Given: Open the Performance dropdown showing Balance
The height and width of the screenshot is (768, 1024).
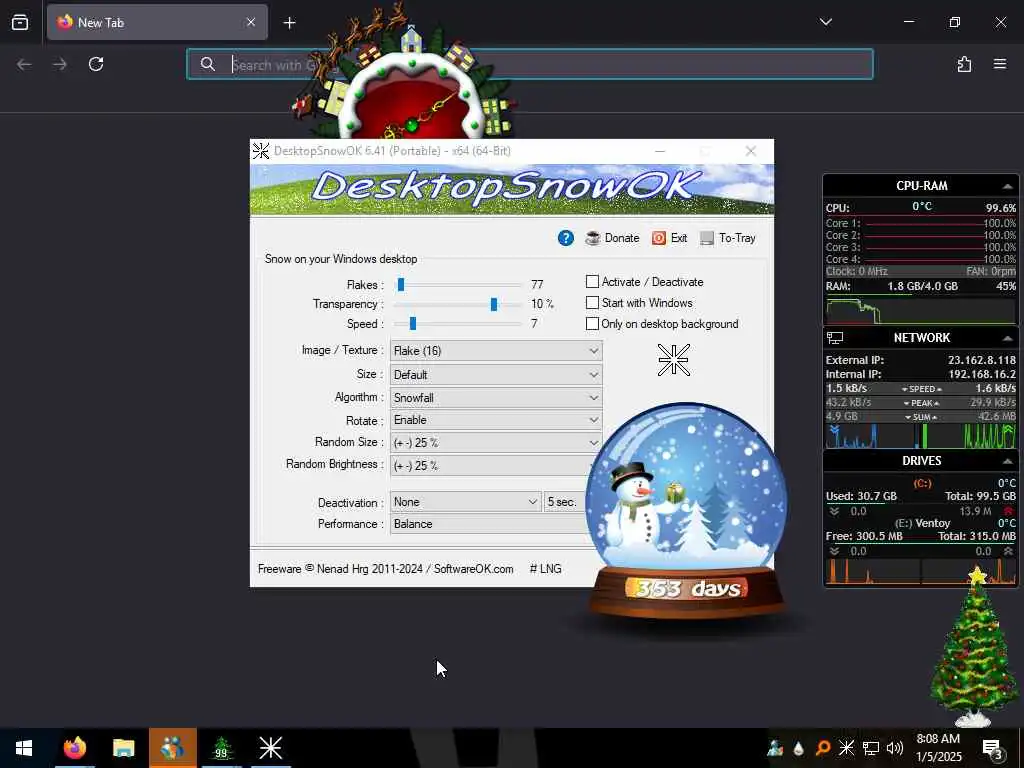Looking at the screenshot, I should [x=490, y=524].
